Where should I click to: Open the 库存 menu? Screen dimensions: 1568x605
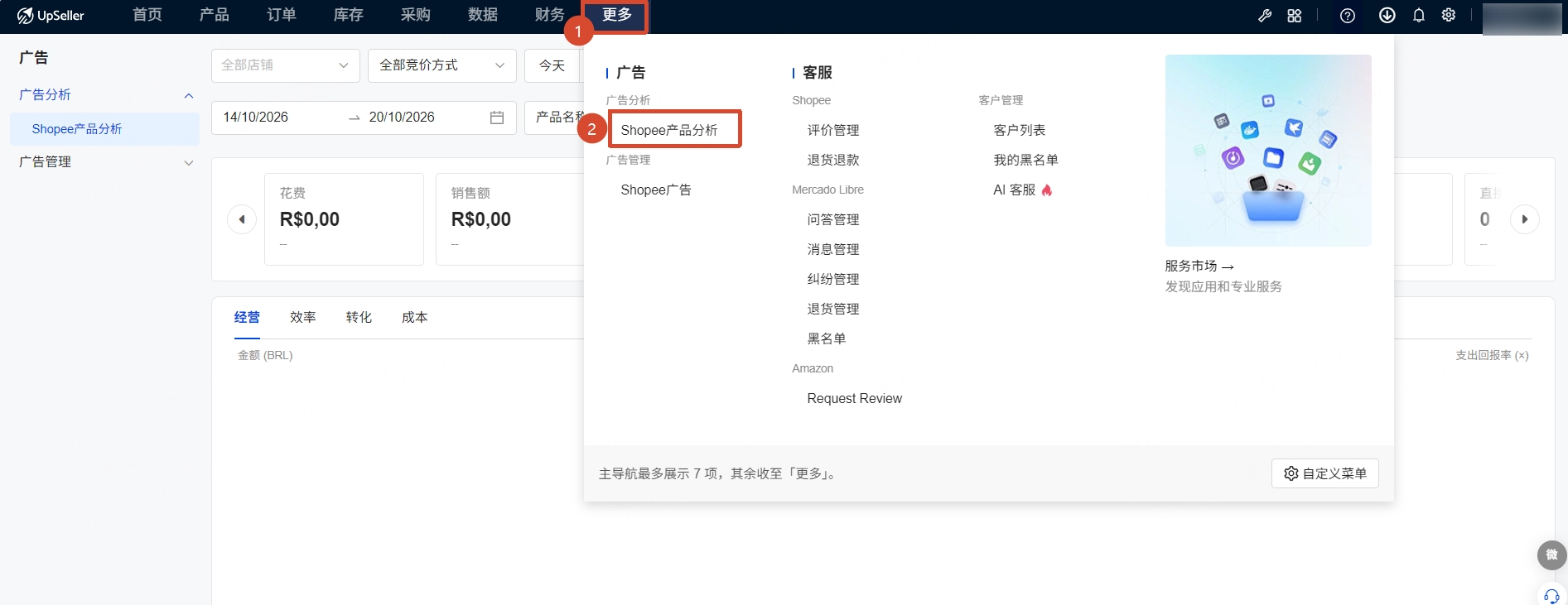pos(349,15)
